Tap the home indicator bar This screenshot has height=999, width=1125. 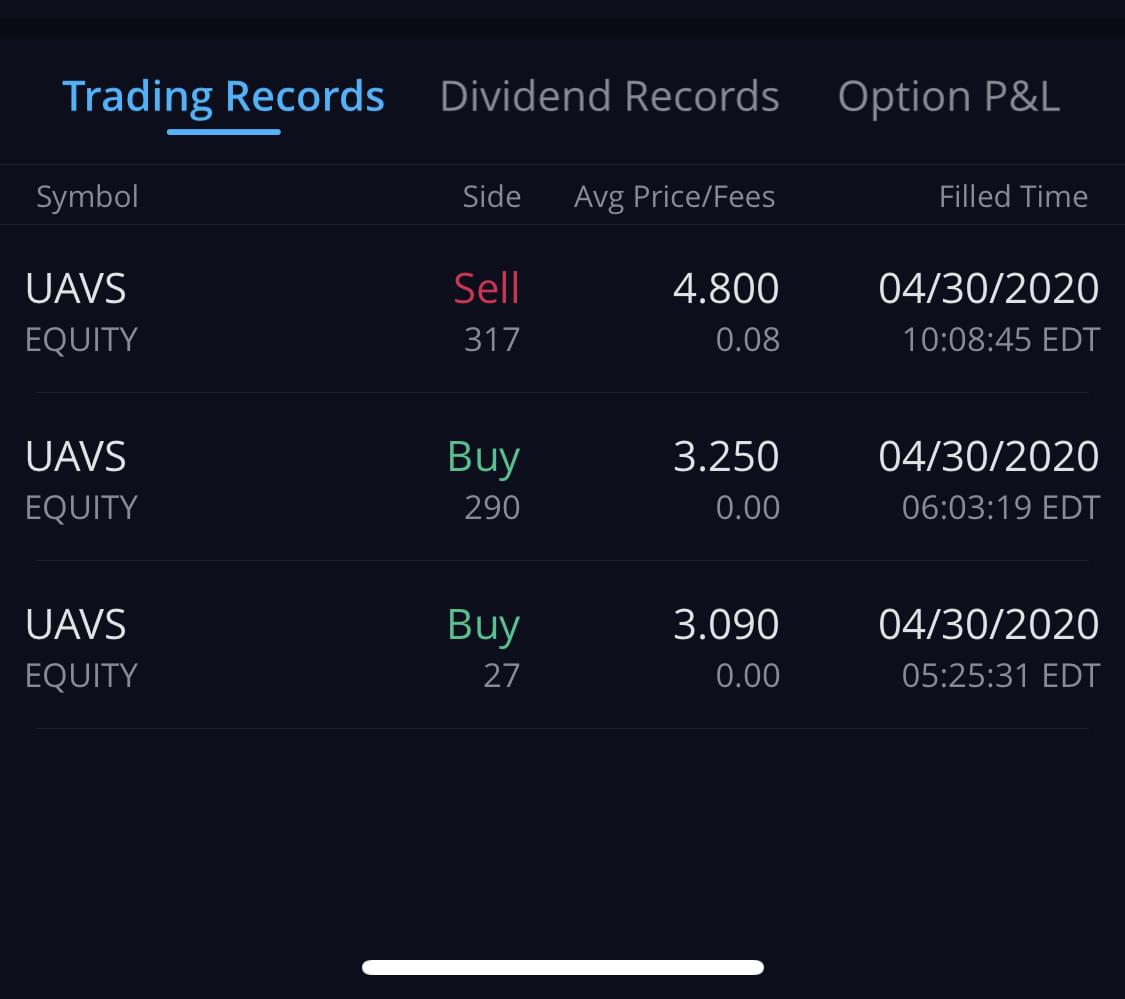[563, 967]
